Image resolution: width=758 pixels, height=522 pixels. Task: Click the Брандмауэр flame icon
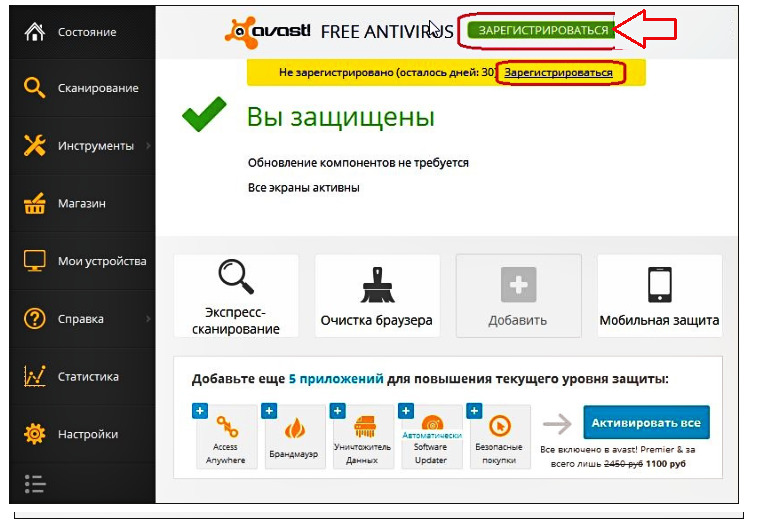pyautogui.click(x=294, y=428)
